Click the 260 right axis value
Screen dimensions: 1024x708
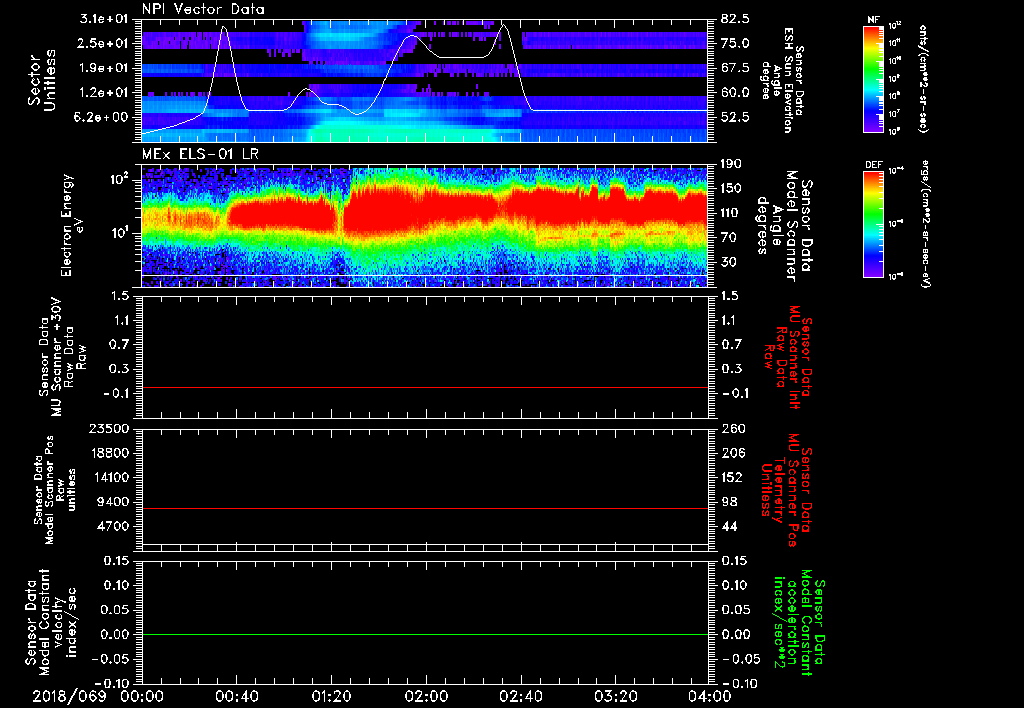(x=731, y=428)
